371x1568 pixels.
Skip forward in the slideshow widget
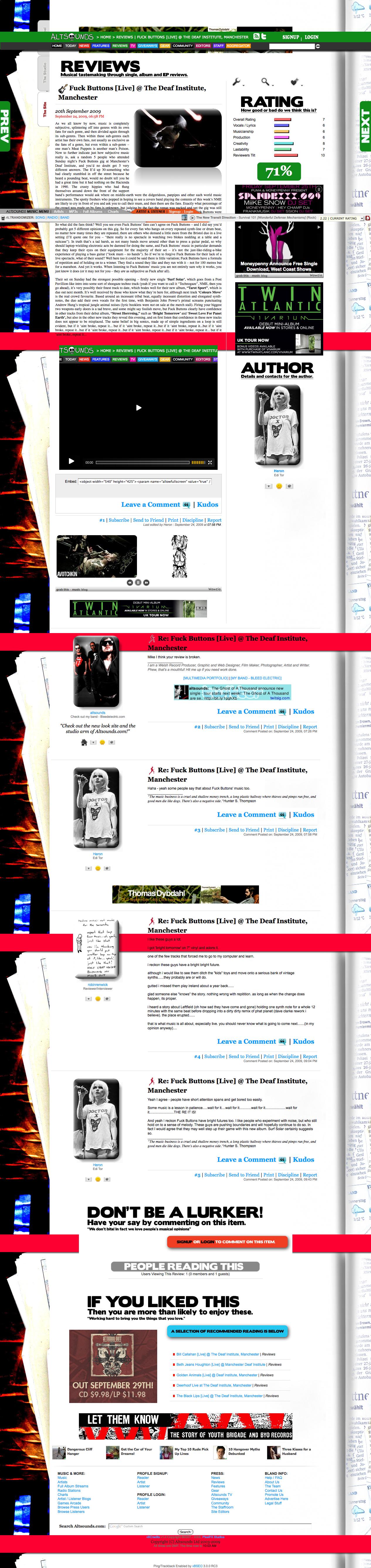coord(146,583)
